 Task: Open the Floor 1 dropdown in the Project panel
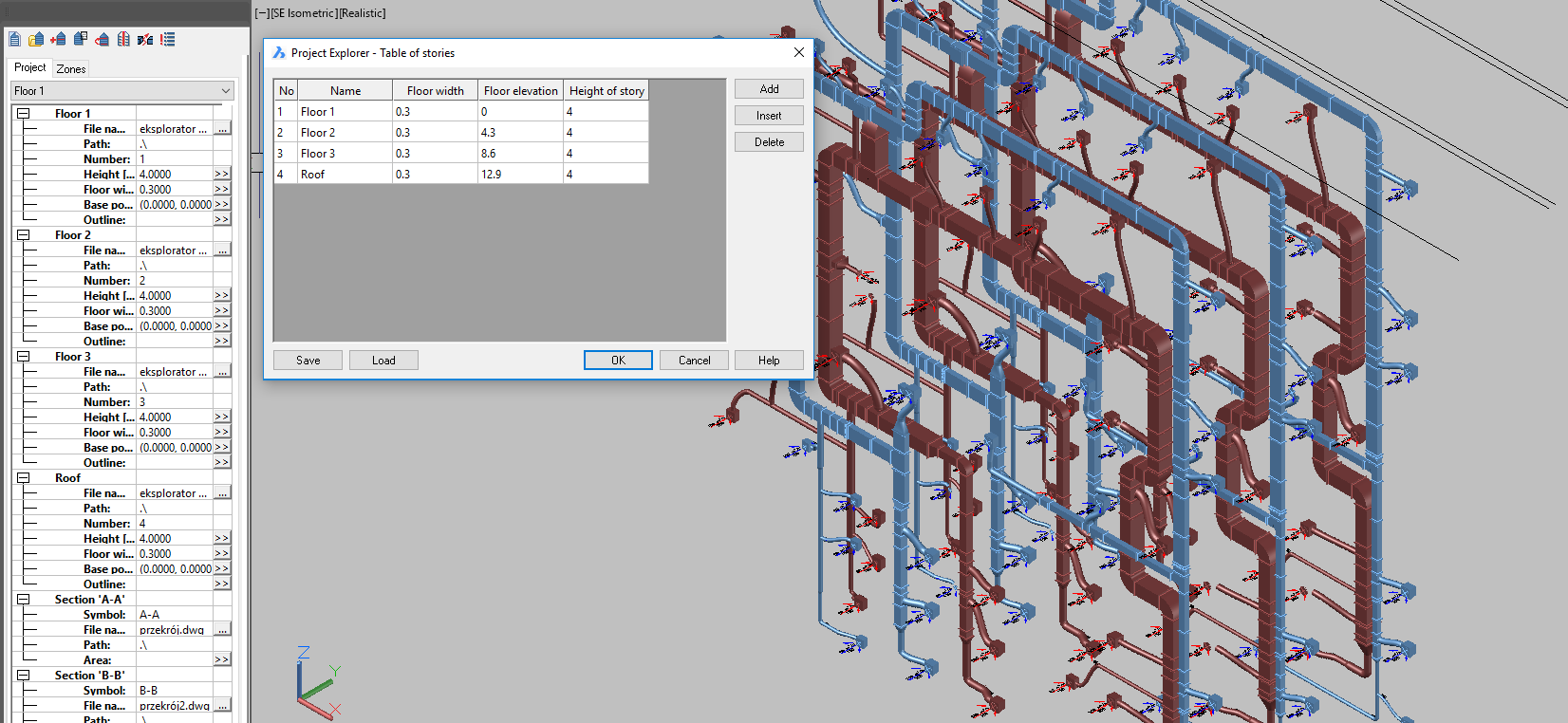tap(225, 91)
